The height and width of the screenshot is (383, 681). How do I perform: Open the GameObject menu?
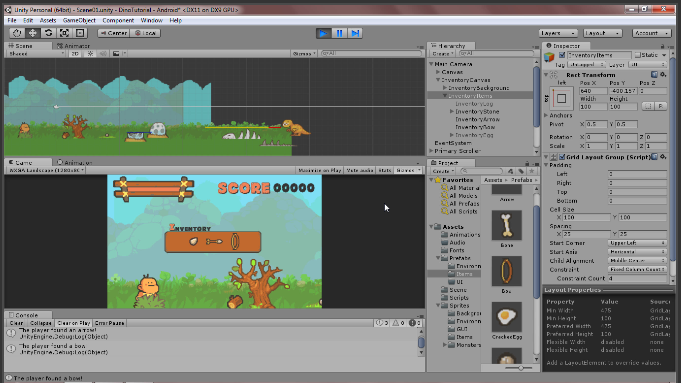79,20
